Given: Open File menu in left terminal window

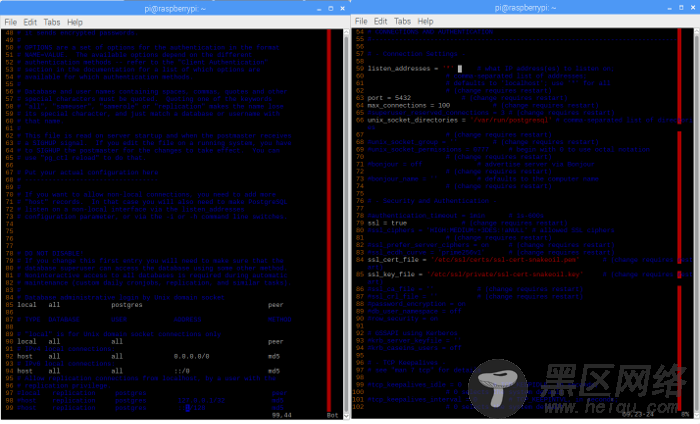Looking at the screenshot, I should click(10, 22).
